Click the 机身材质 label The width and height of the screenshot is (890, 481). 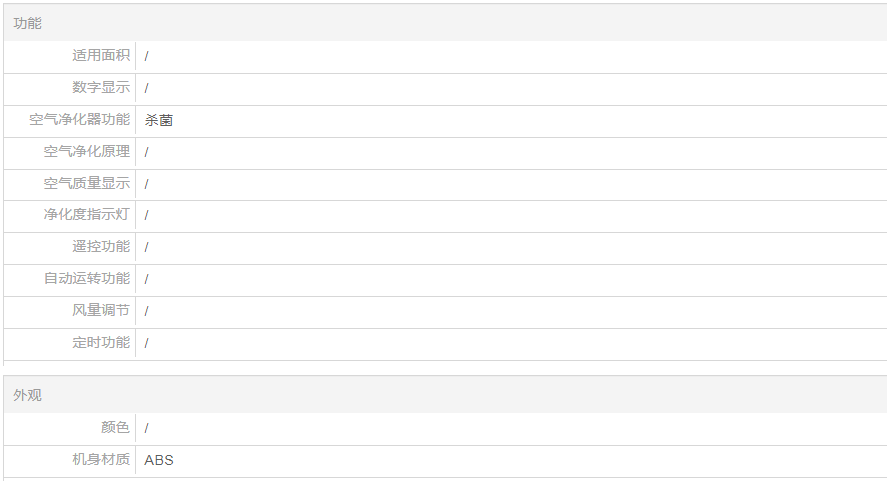(x=101, y=460)
